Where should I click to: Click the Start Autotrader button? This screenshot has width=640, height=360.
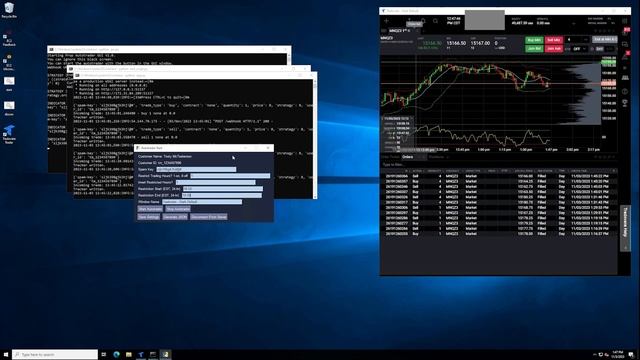coord(150,209)
